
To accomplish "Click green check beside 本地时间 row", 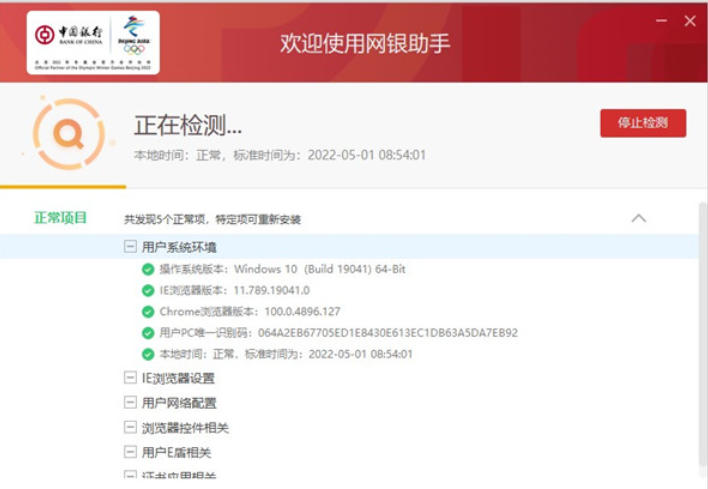I will 148,353.
